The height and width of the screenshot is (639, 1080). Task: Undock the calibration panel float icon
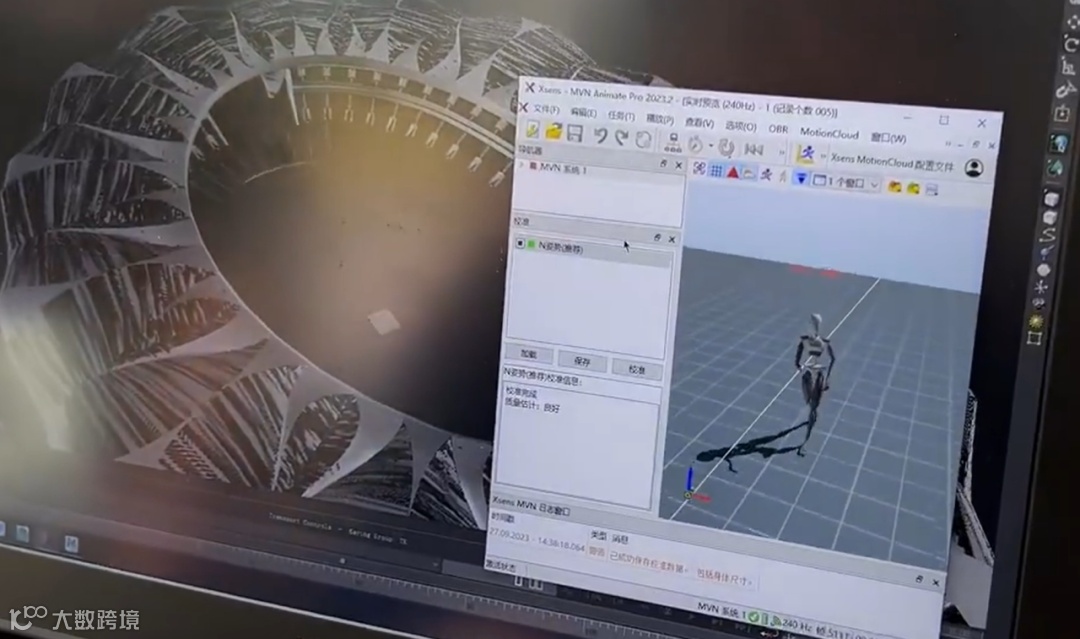tap(657, 238)
